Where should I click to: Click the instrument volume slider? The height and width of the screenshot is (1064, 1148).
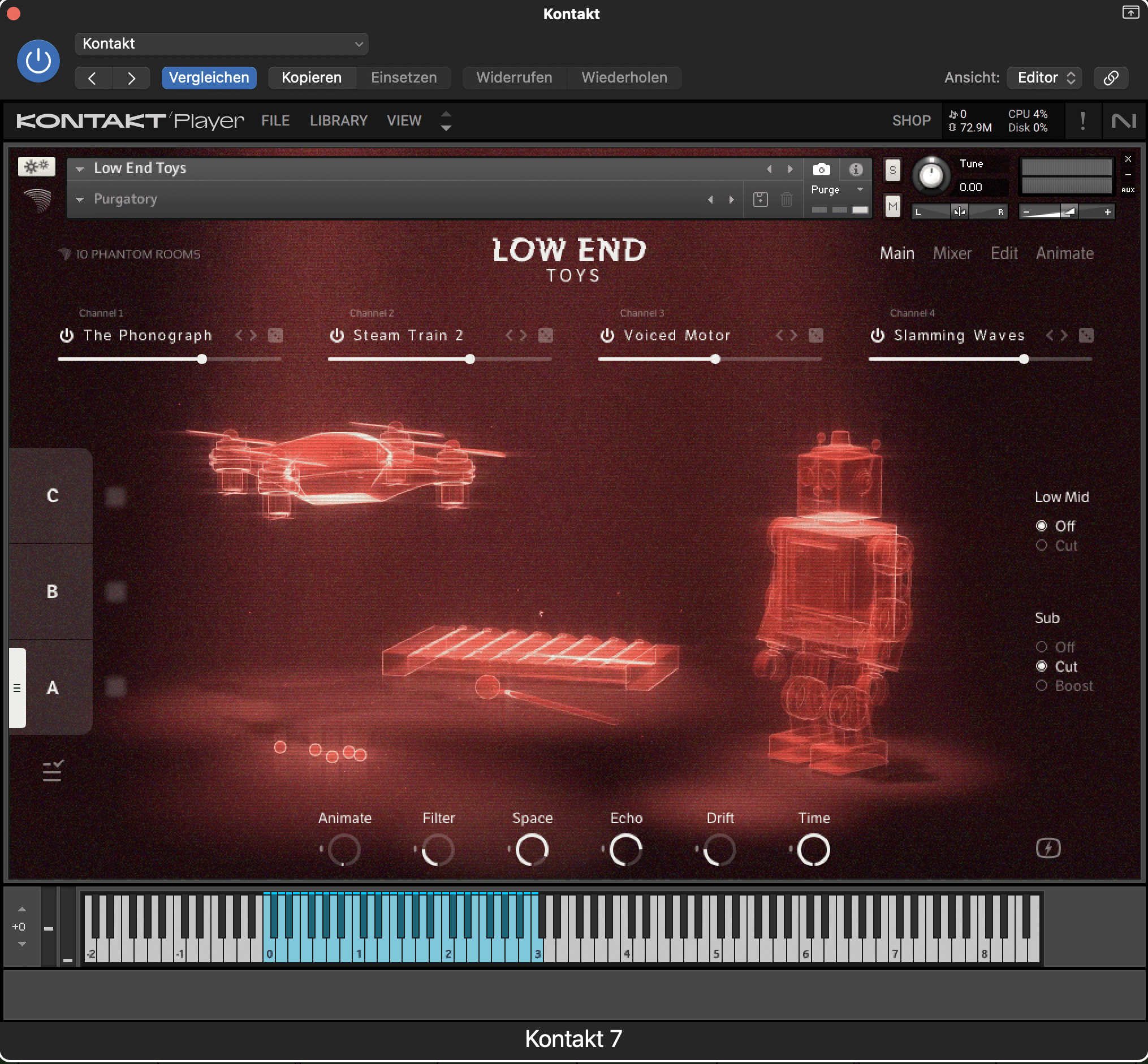pyautogui.click(x=1066, y=212)
